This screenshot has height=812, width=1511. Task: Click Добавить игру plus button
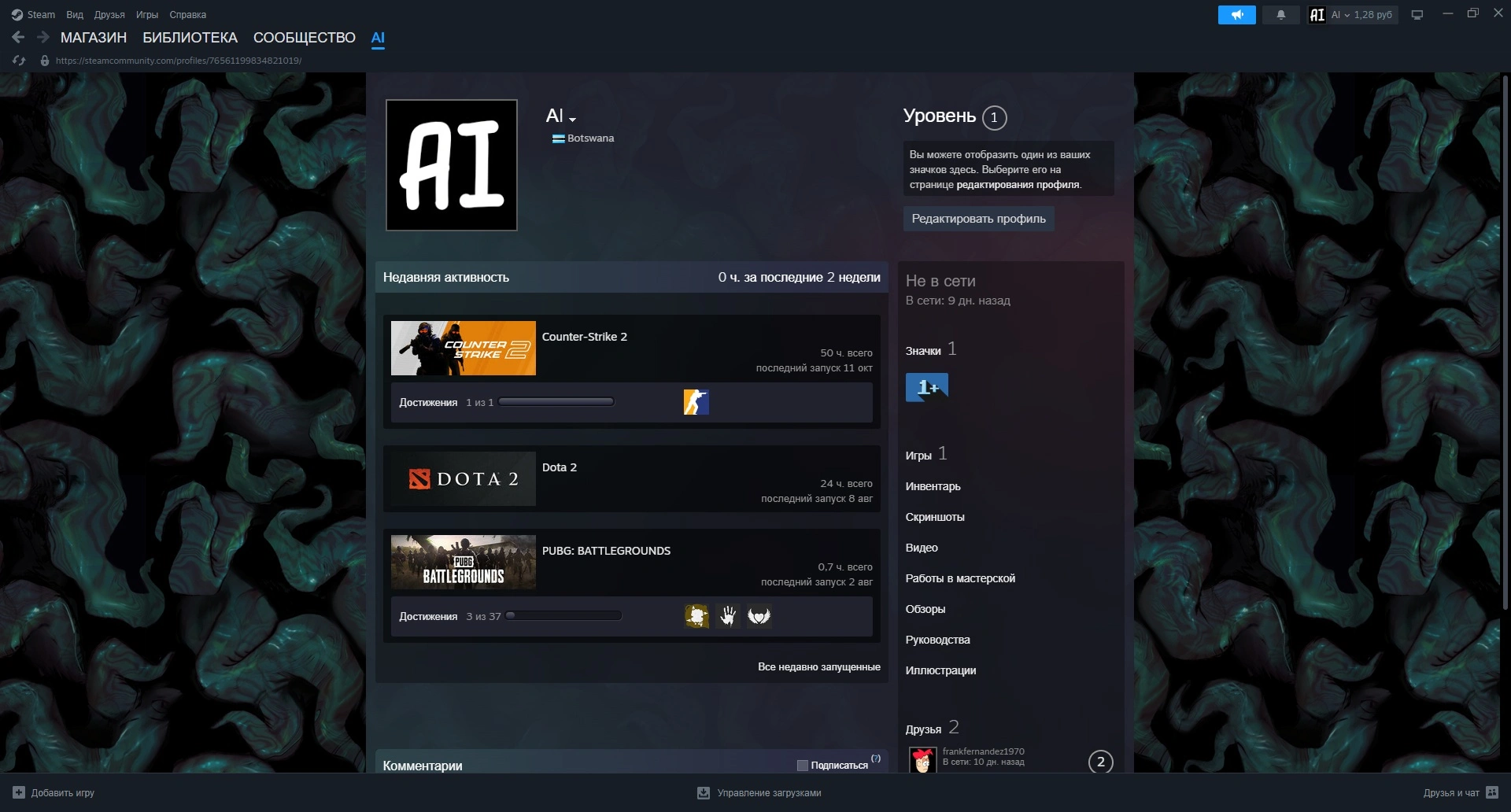[x=19, y=792]
